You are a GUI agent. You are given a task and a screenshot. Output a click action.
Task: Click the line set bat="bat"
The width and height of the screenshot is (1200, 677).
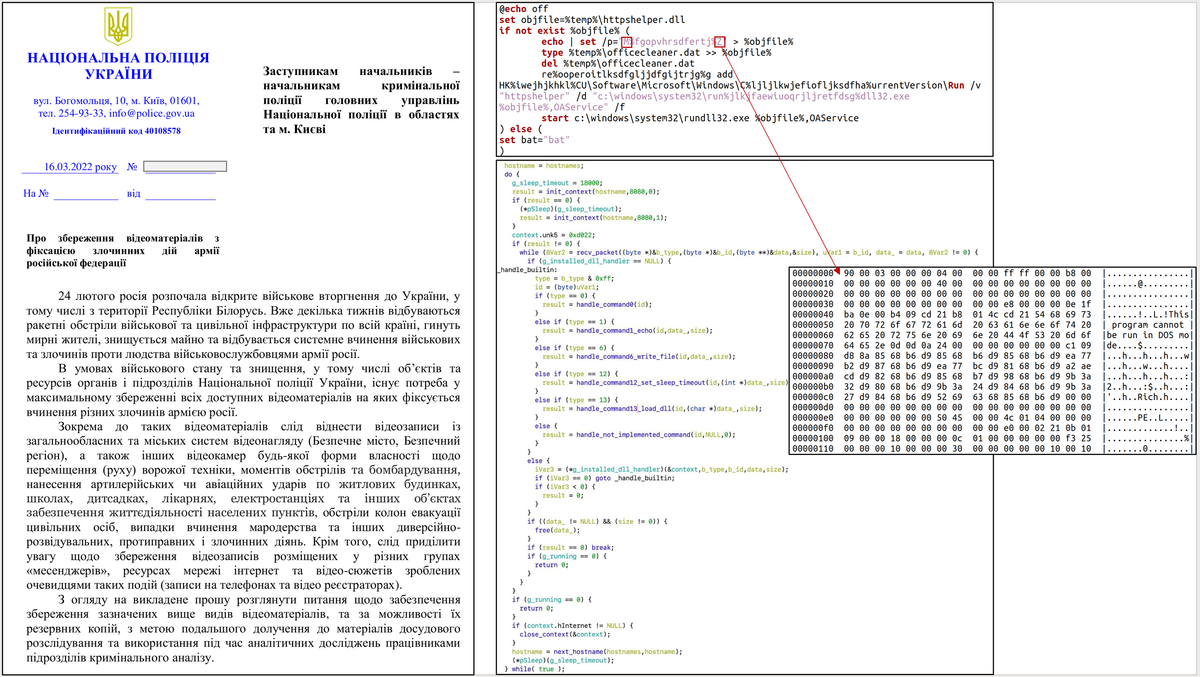535,140
